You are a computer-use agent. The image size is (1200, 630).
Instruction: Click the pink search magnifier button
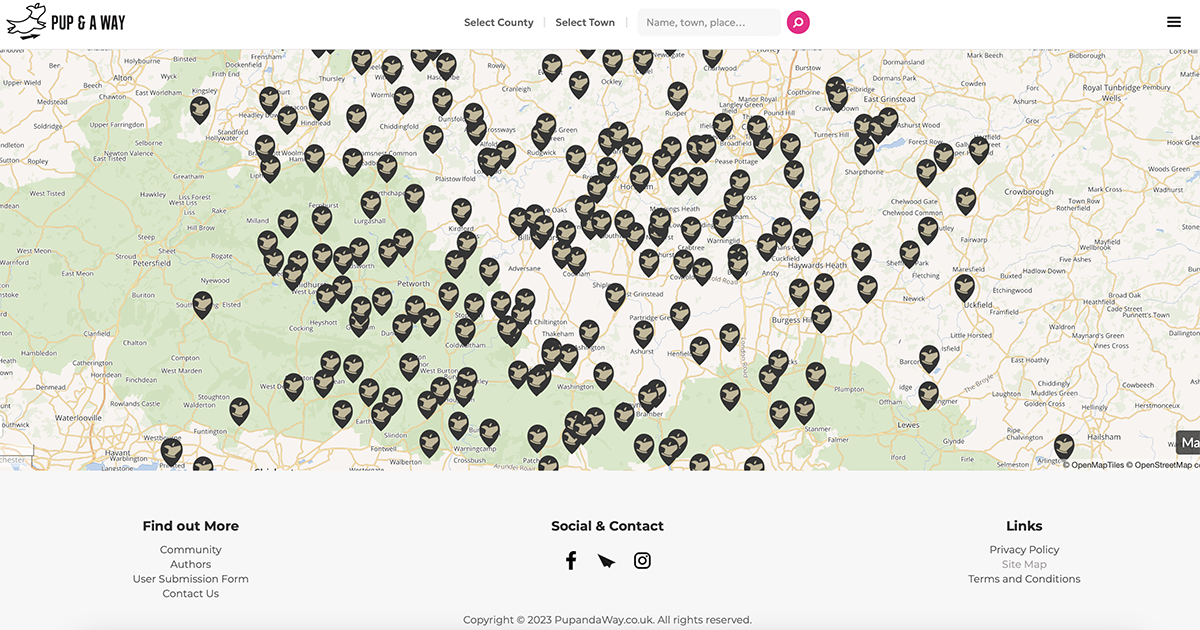[797, 22]
